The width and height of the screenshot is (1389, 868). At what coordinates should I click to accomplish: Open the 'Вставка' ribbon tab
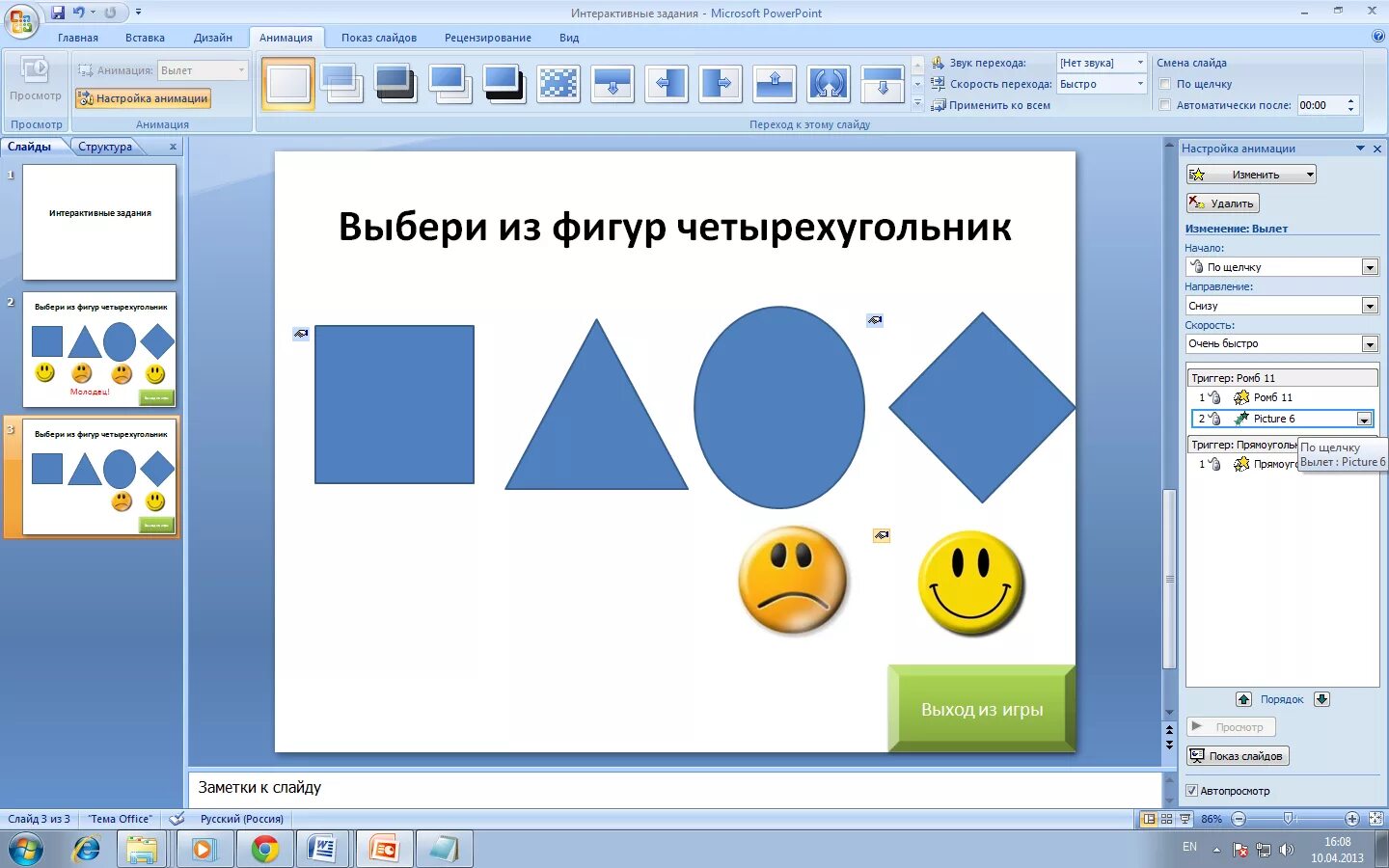point(145,38)
